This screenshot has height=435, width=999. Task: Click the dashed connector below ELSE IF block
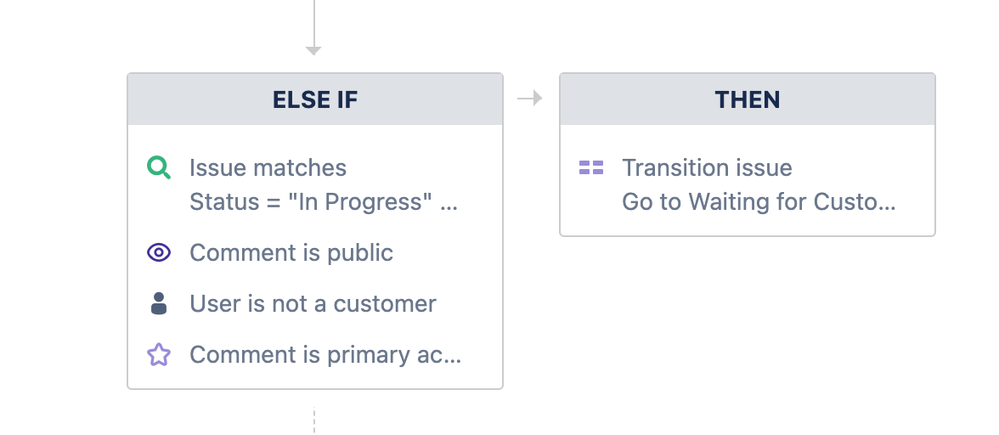pos(314,420)
